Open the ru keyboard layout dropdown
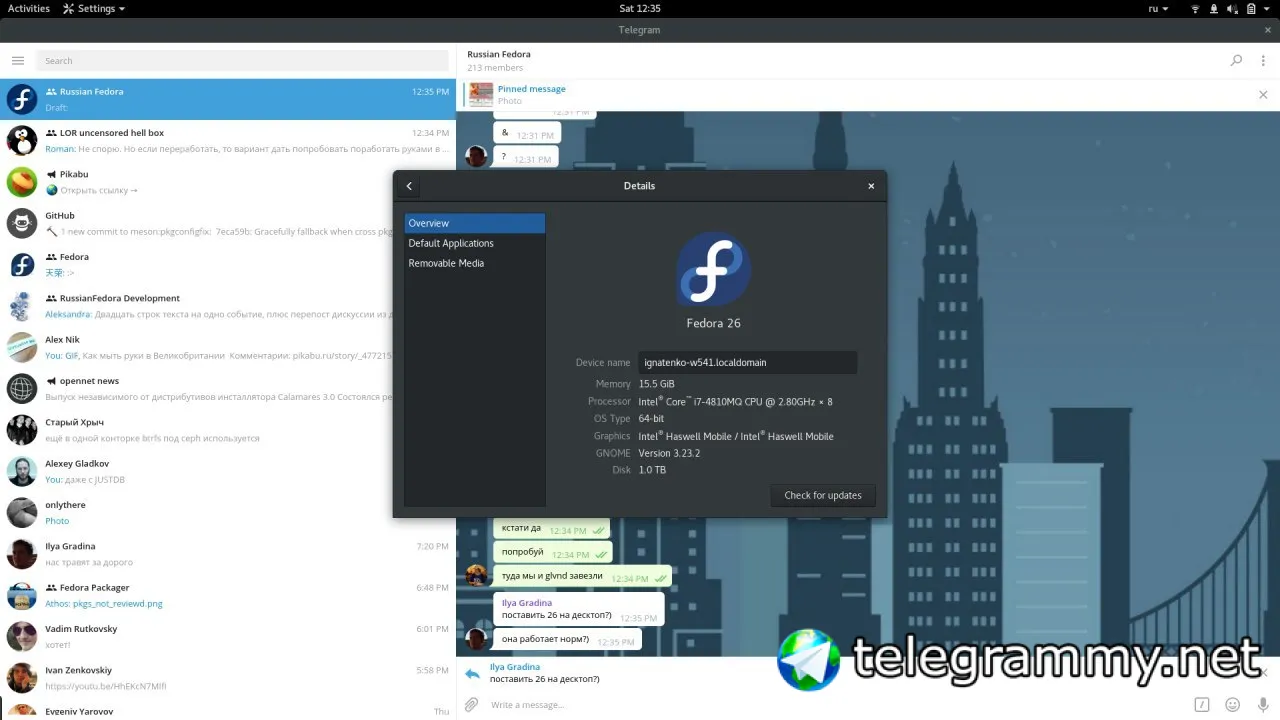 (1158, 9)
